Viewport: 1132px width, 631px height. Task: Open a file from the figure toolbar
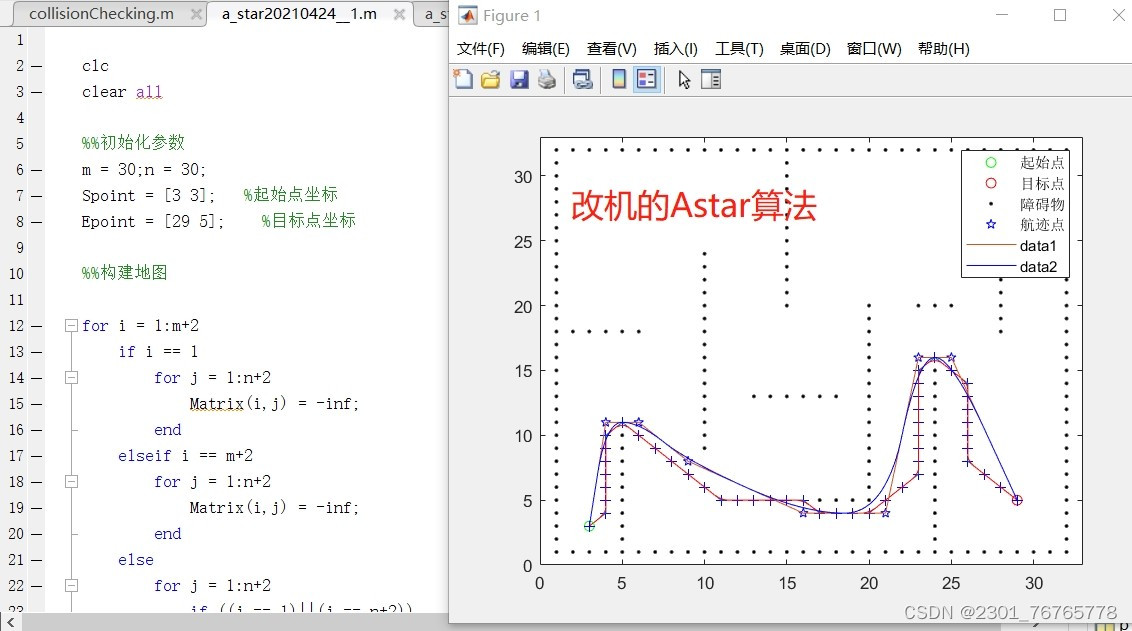[x=489, y=79]
